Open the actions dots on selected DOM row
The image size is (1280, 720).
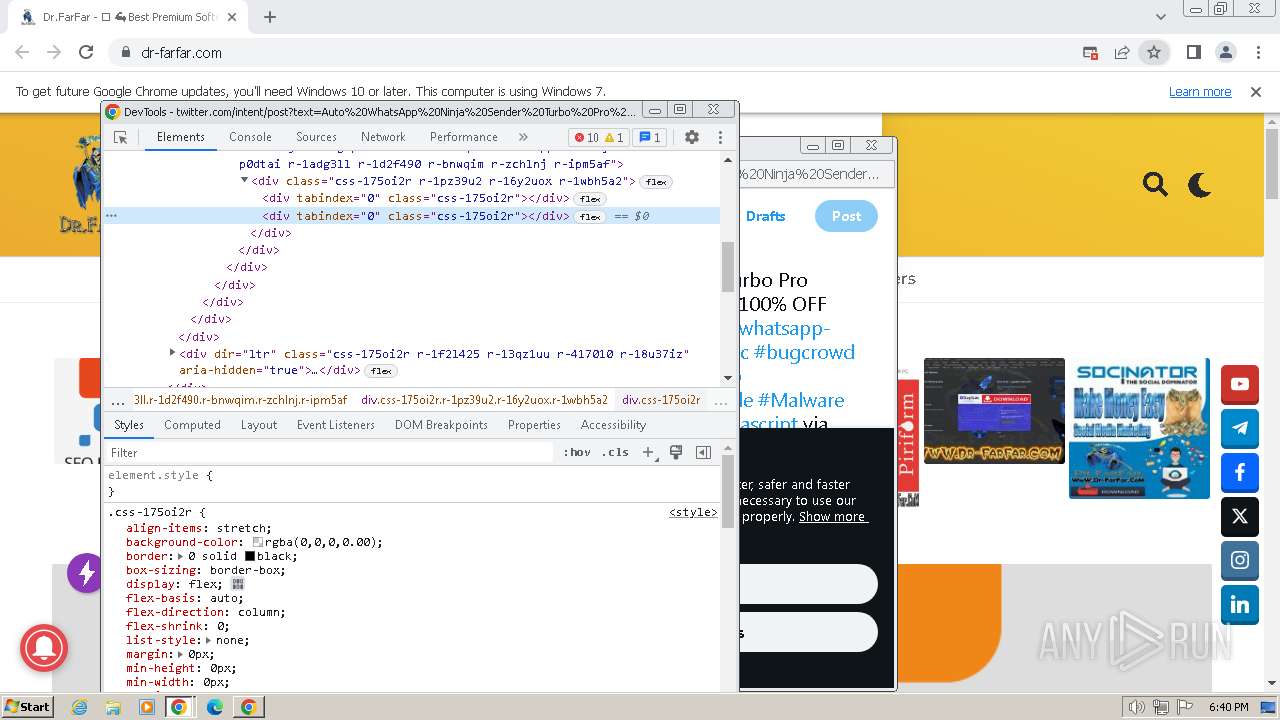tap(112, 216)
